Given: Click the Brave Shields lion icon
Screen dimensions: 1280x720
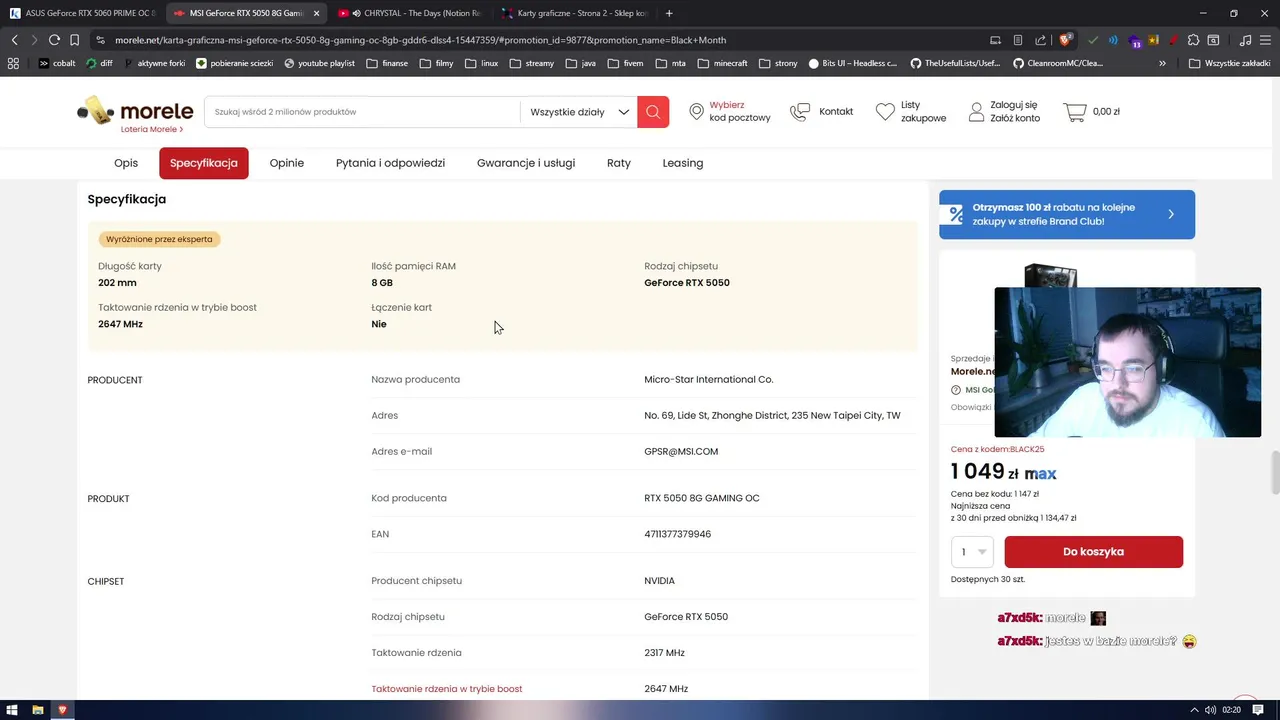Looking at the screenshot, I should (1066, 40).
